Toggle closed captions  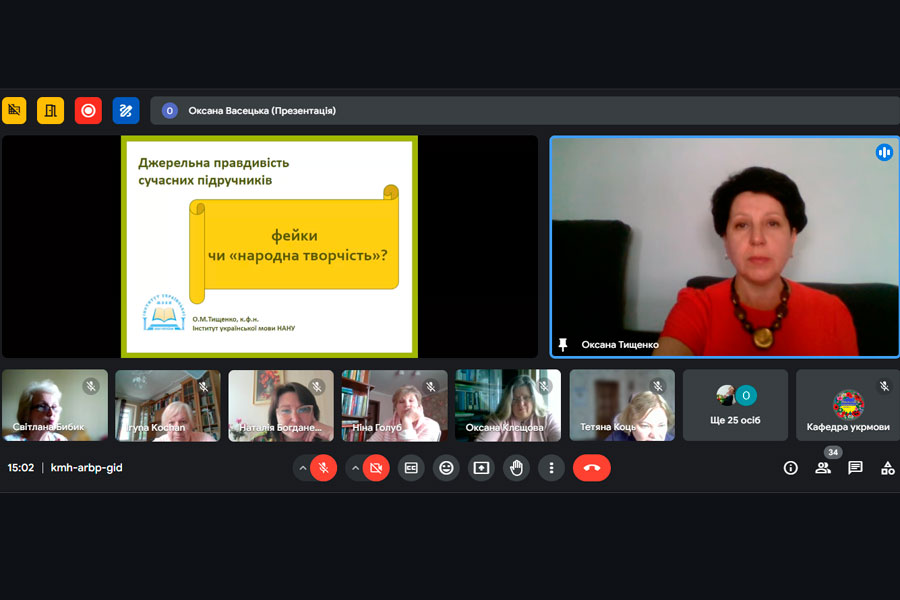(x=411, y=469)
